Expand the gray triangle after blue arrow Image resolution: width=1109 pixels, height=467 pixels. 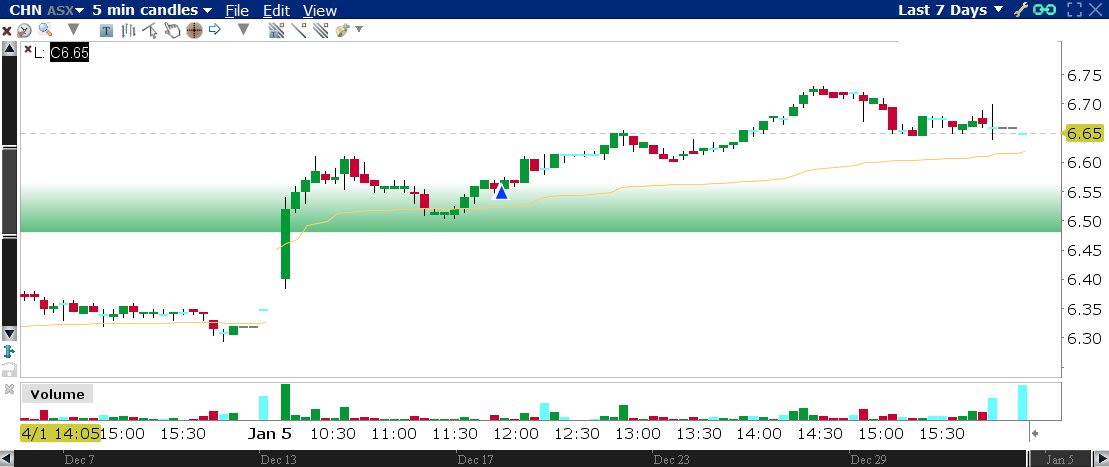(243, 30)
